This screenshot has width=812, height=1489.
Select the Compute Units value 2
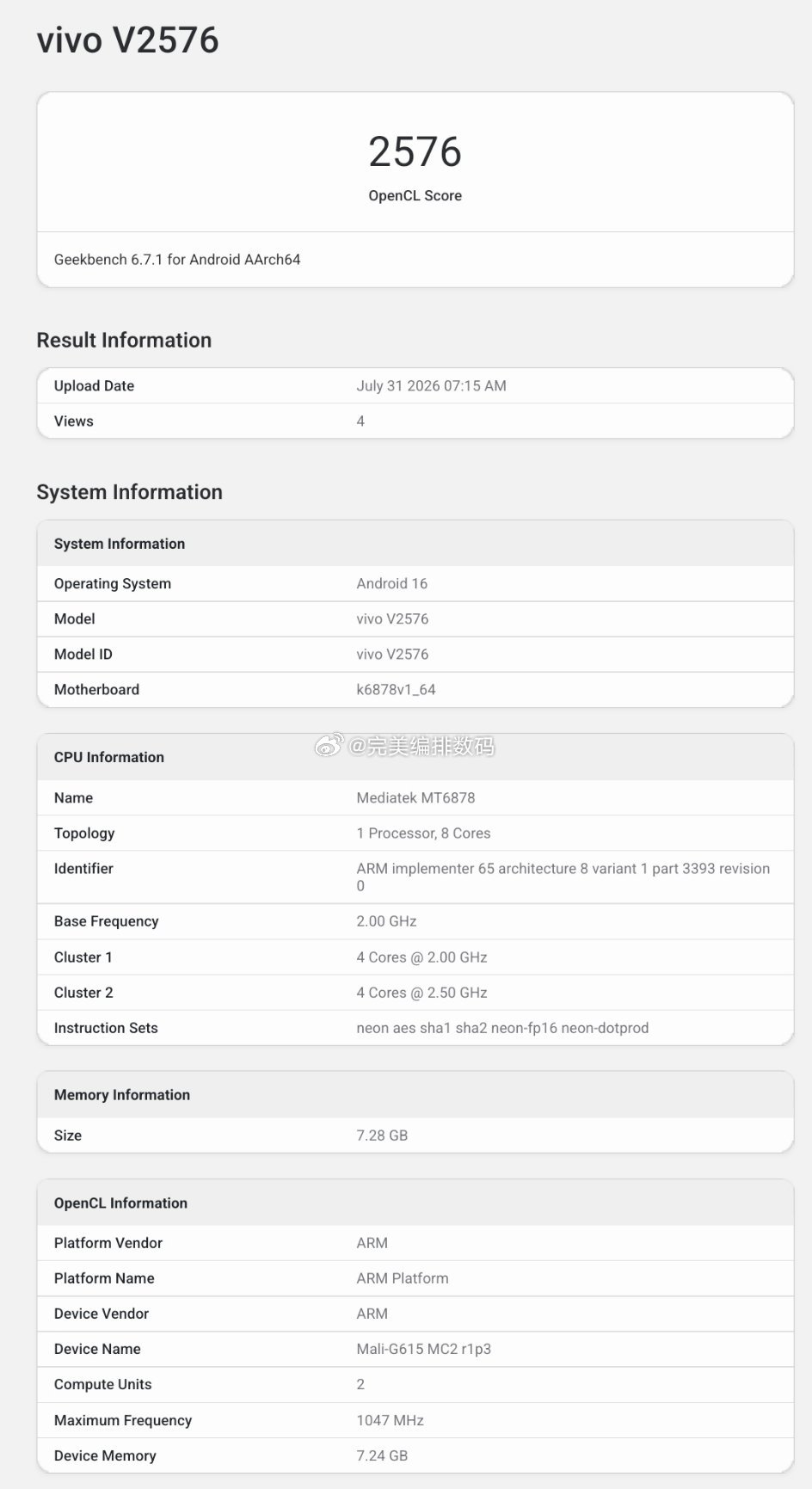360,1384
